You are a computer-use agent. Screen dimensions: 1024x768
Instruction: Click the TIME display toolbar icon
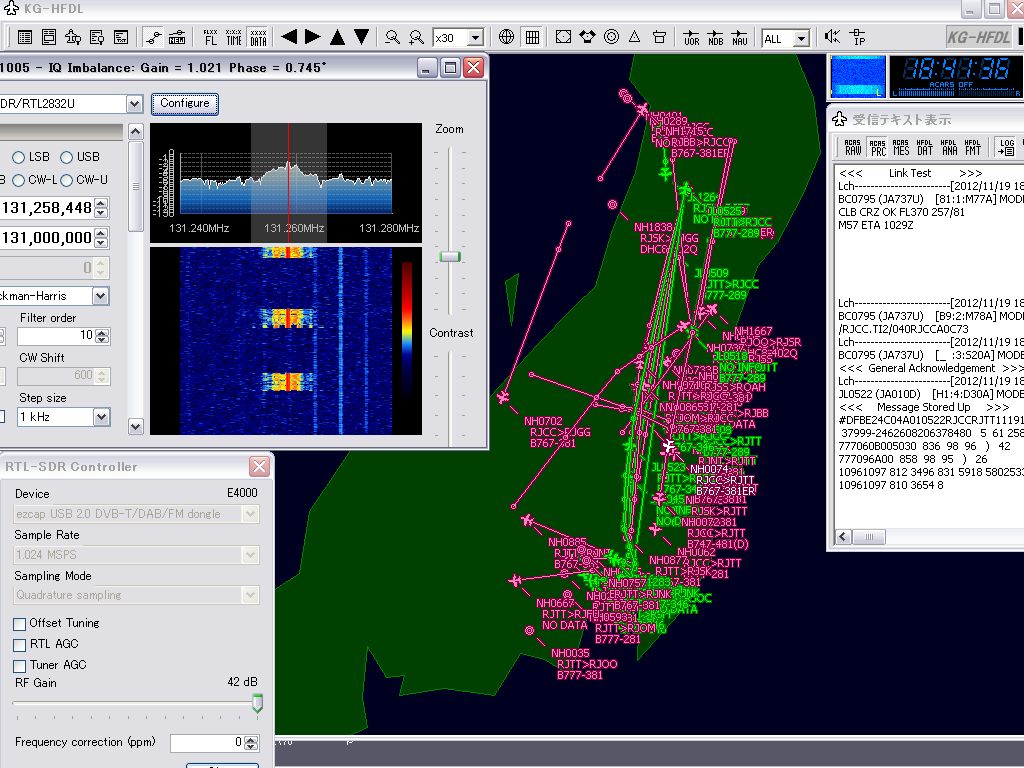[235, 38]
